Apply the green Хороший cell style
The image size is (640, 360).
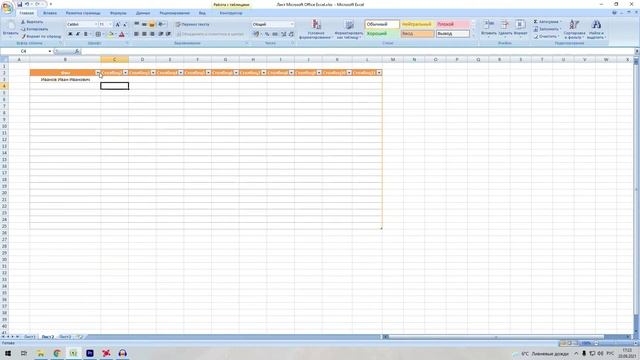tap(382, 34)
